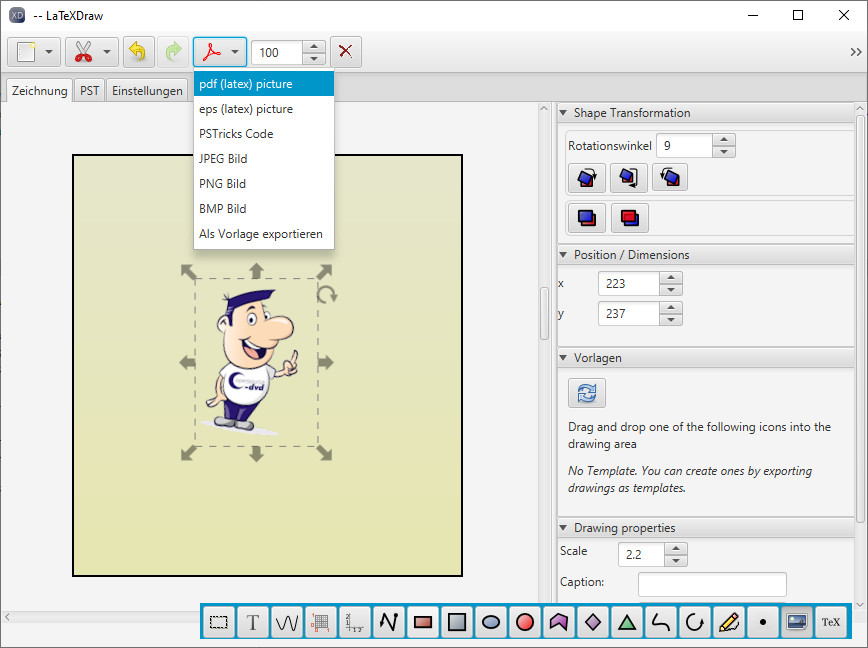The height and width of the screenshot is (648, 868).
Task: Choose the ellipse shape tool
Action: 491,622
